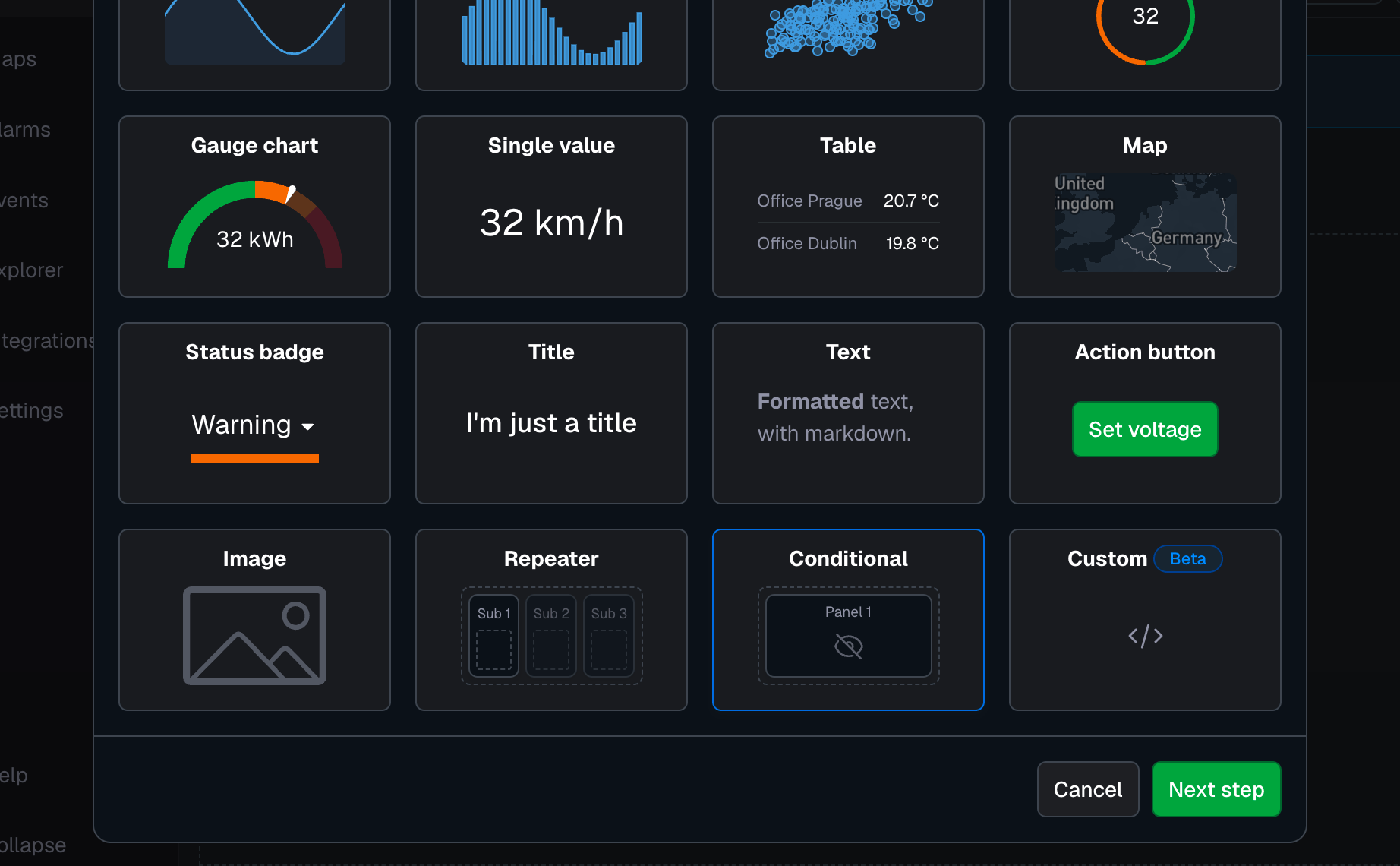Pick the Table widget card
The width and height of the screenshot is (1400, 866).
[848, 207]
